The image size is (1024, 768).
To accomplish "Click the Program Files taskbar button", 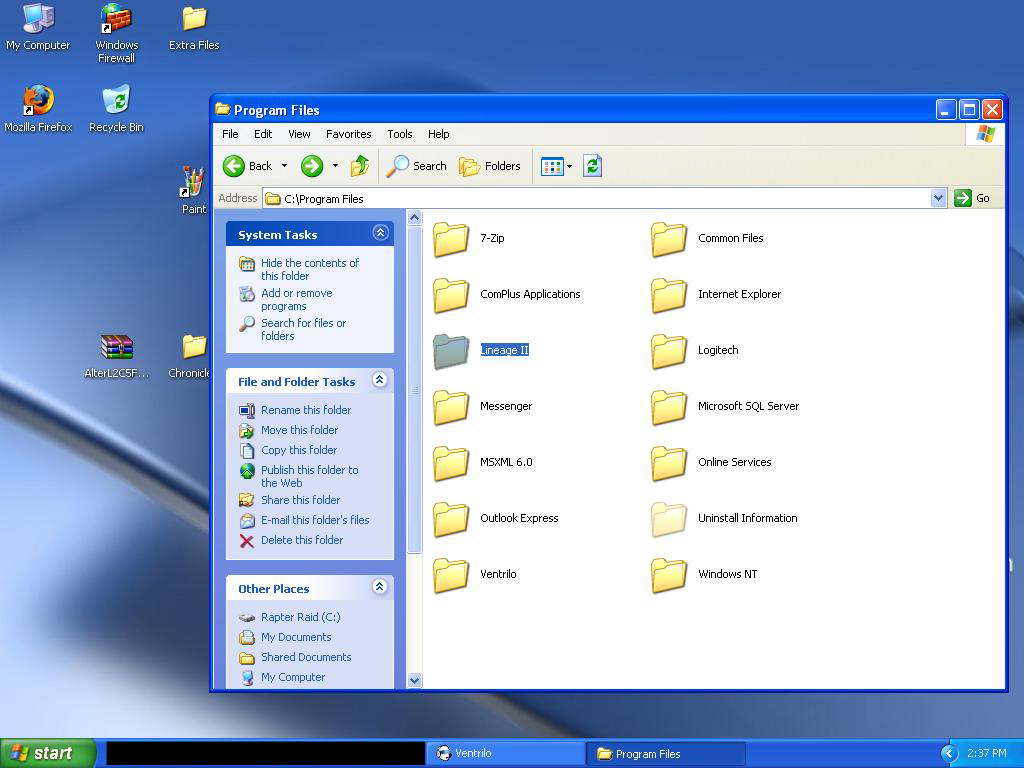I will (665, 754).
